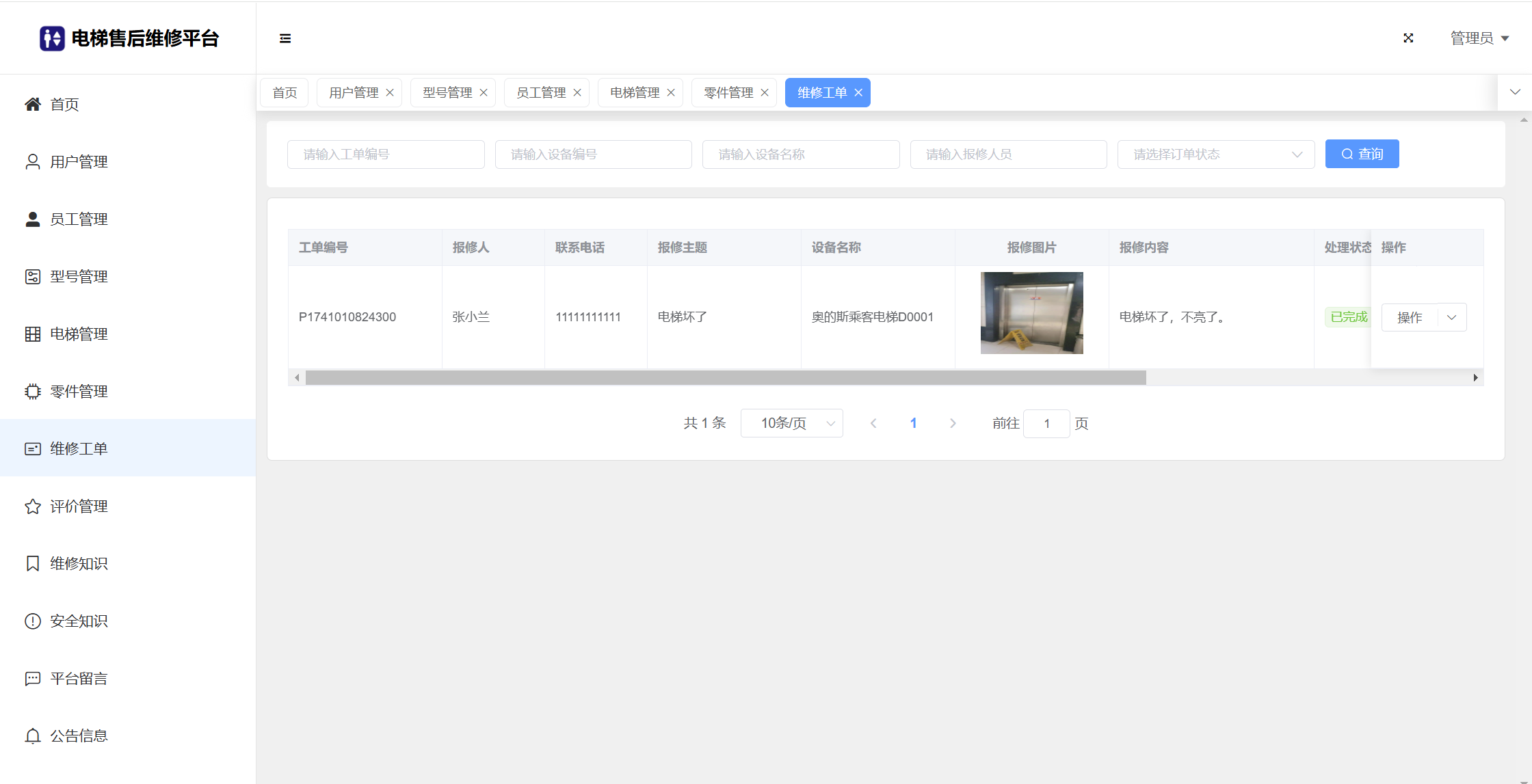Screen dimensions: 1532x784
Task: Click the fullscreen toggle icon
Action: pyautogui.click(x=1408, y=38)
